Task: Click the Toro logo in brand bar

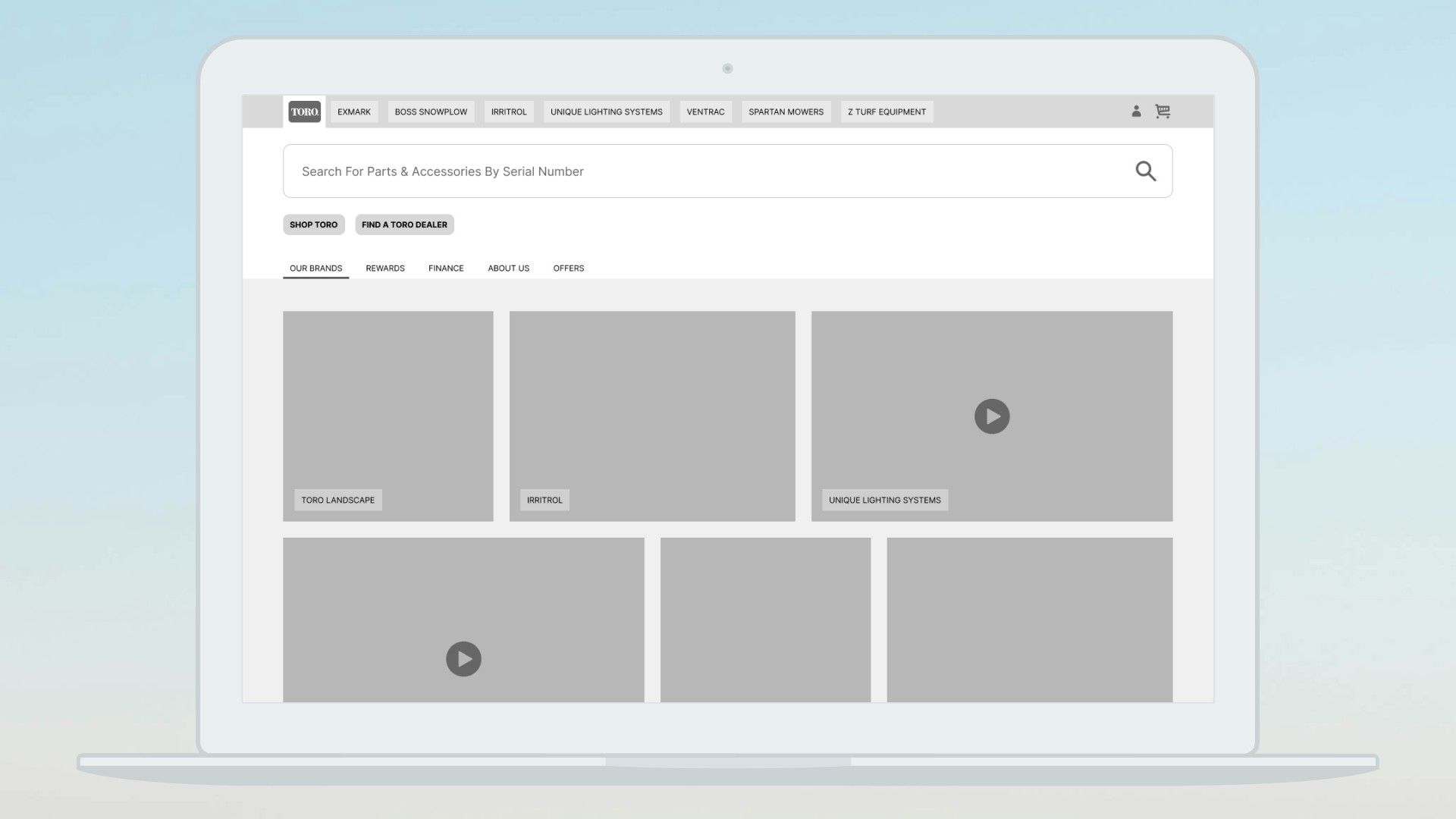Action: [x=304, y=111]
